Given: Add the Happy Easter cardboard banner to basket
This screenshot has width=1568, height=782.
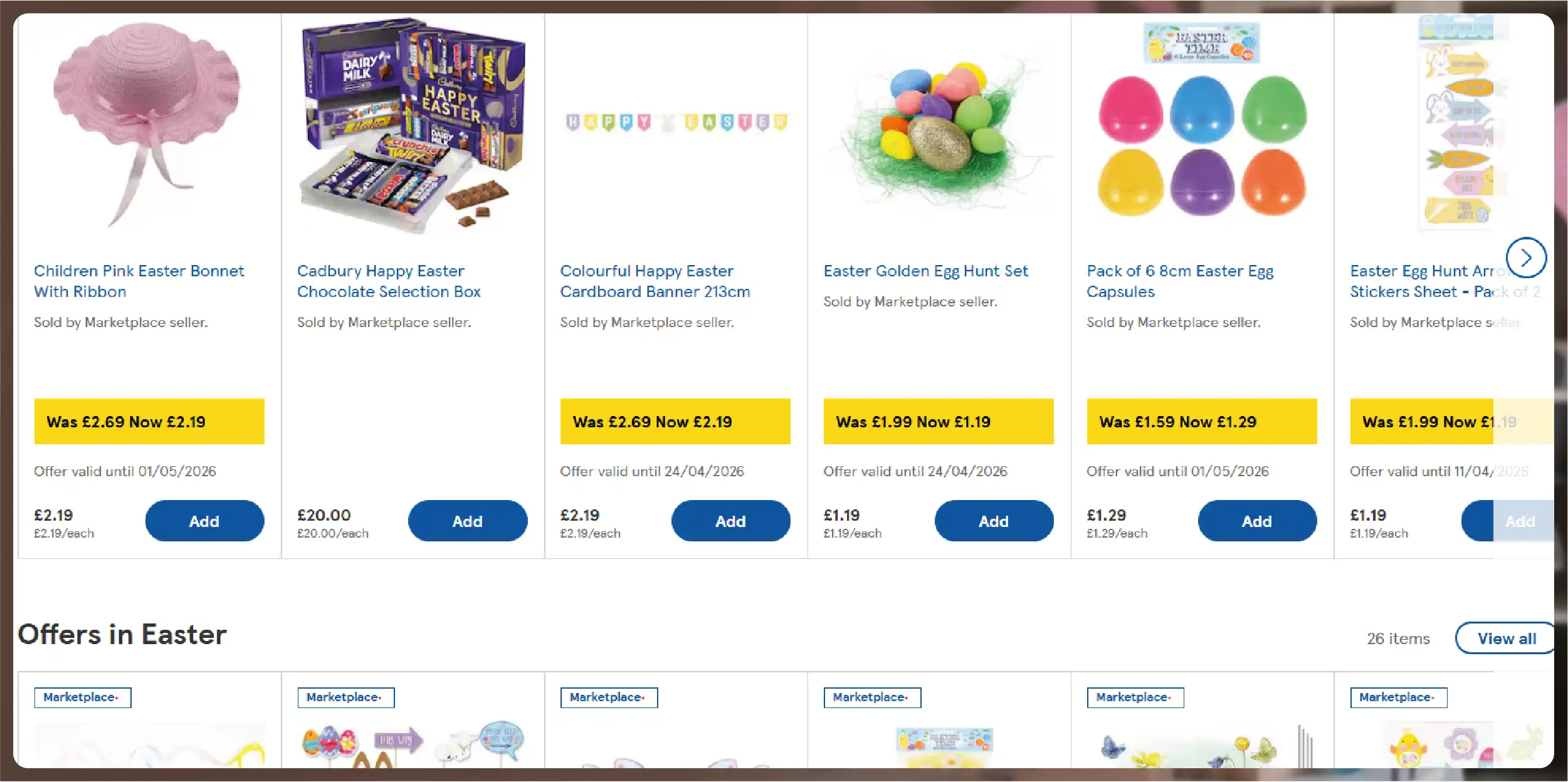Looking at the screenshot, I should click(731, 521).
